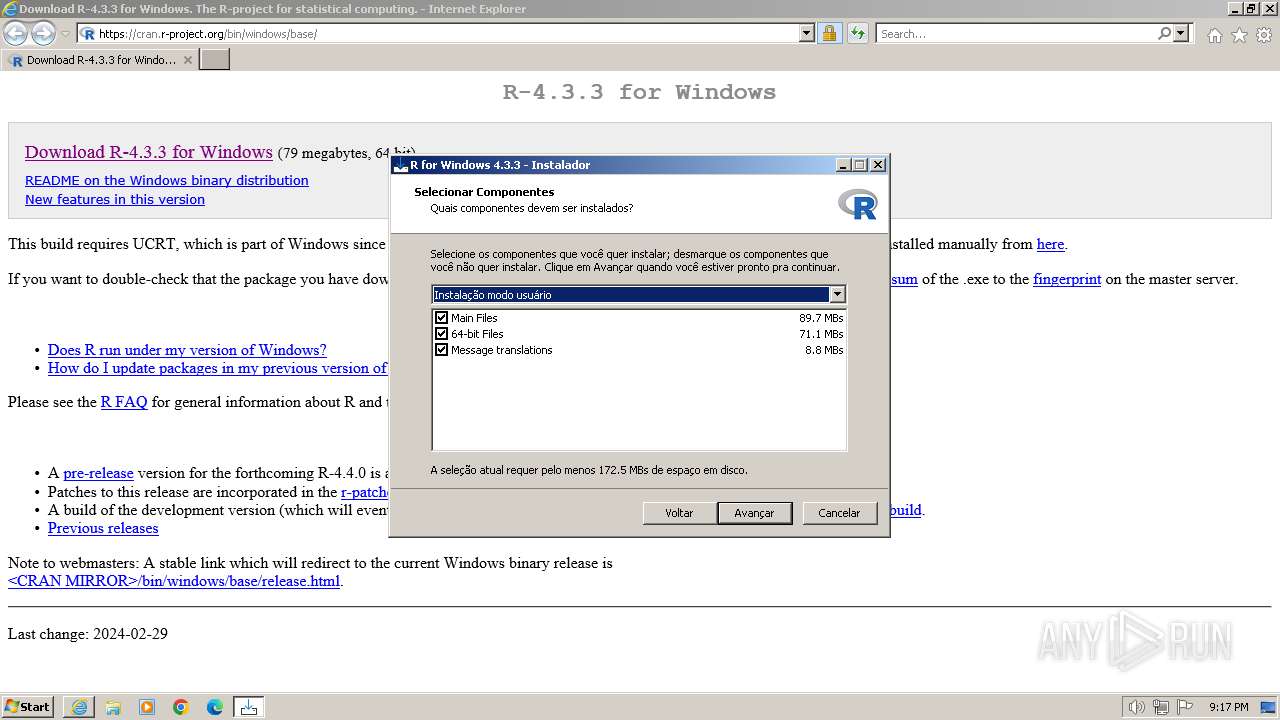Open search provider dropdown arrow
The width and height of the screenshot is (1280, 720).
1181,34
